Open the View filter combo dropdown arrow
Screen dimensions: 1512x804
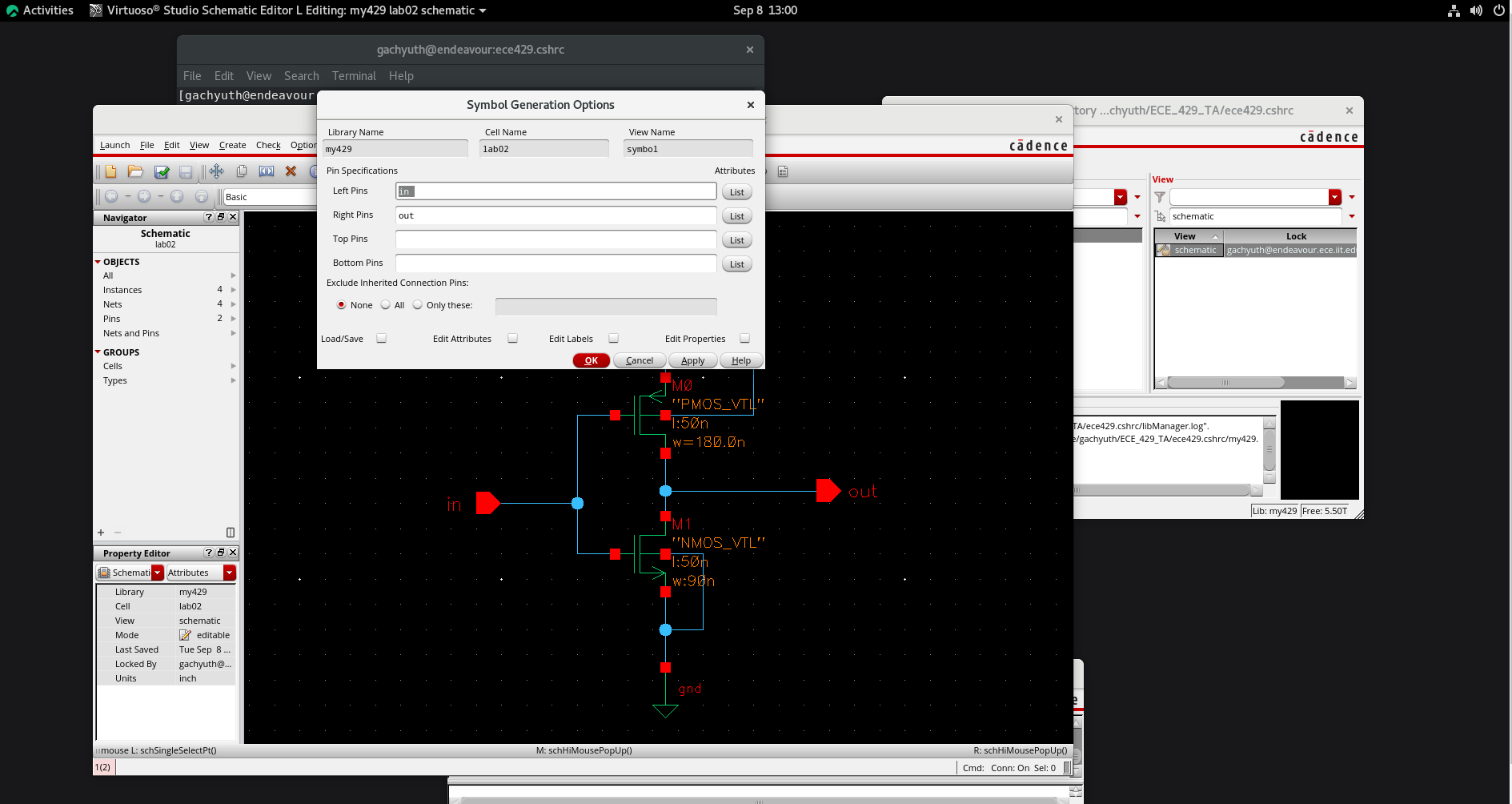(x=1334, y=197)
